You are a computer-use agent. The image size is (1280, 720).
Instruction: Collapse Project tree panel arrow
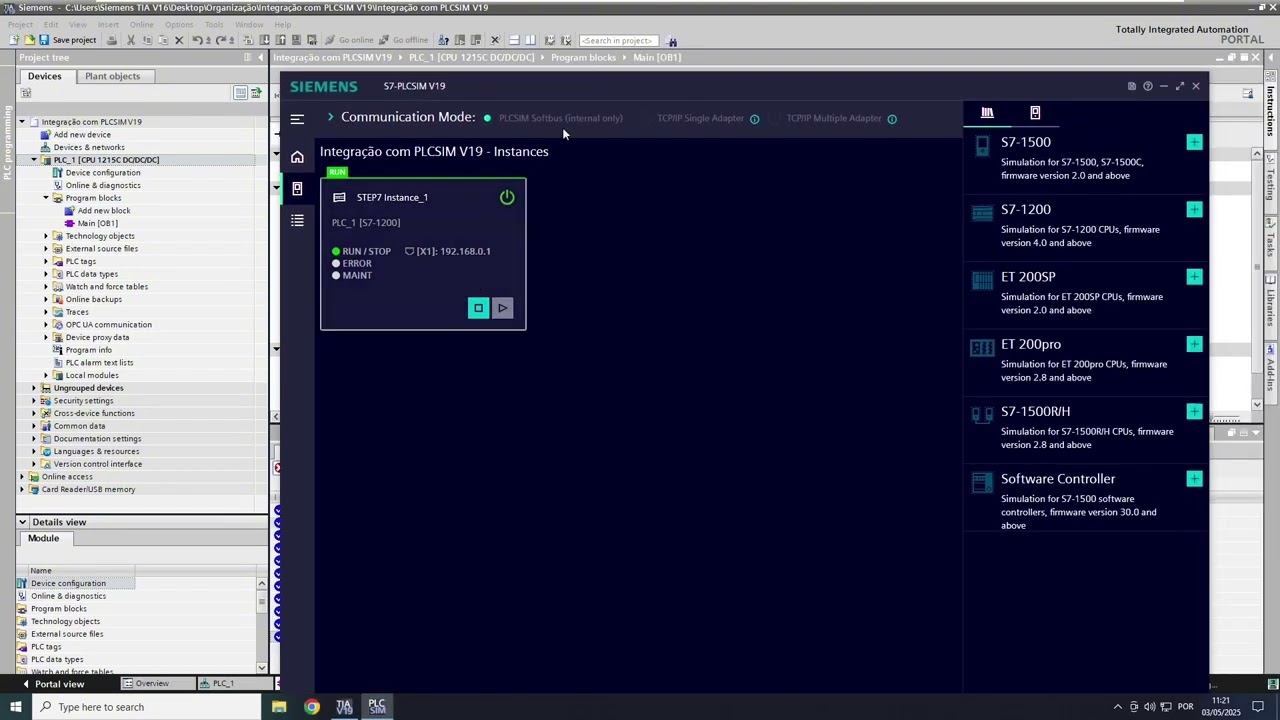point(260,57)
